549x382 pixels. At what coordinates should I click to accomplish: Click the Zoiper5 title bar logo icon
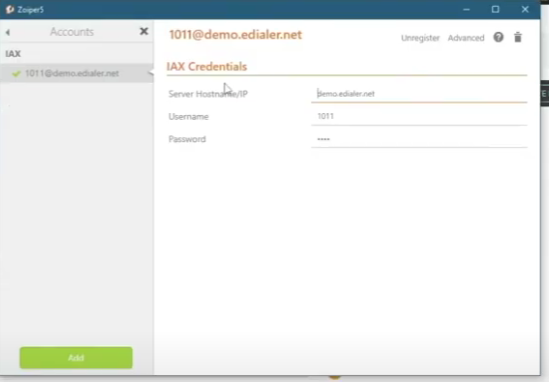[x=10, y=9]
